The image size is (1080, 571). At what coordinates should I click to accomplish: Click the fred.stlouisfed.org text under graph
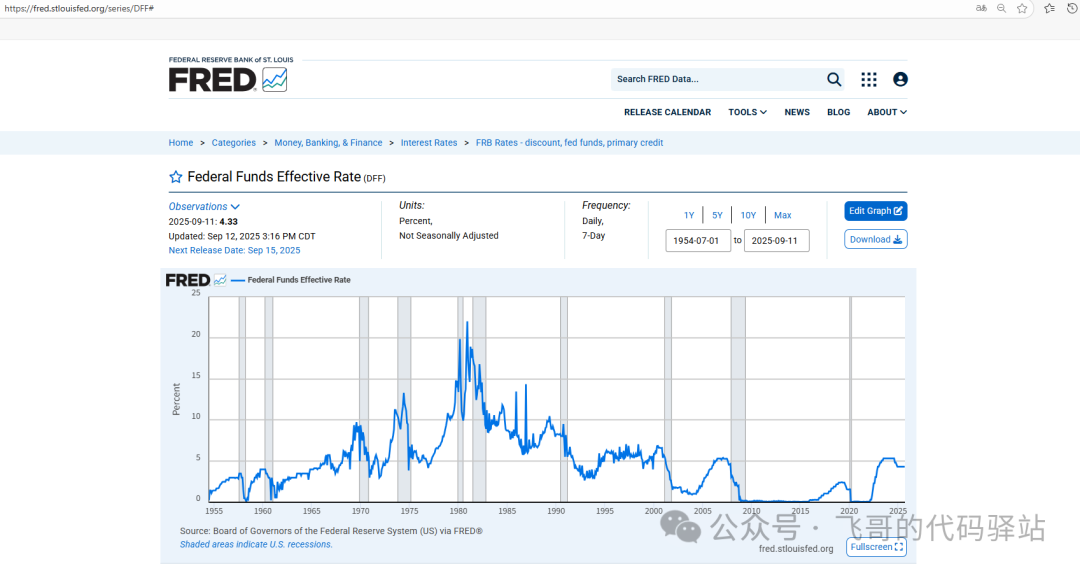796,549
